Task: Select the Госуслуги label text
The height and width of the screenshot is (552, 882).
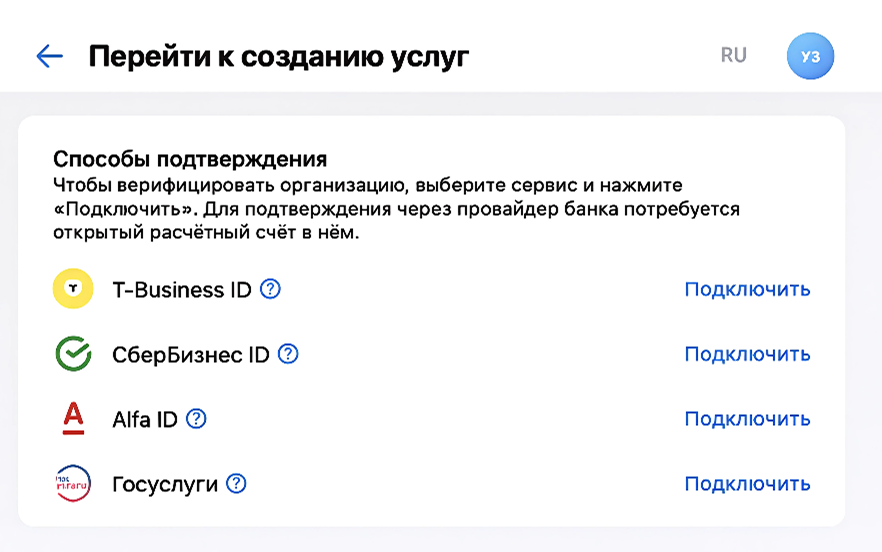Action: [x=165, y=485]
